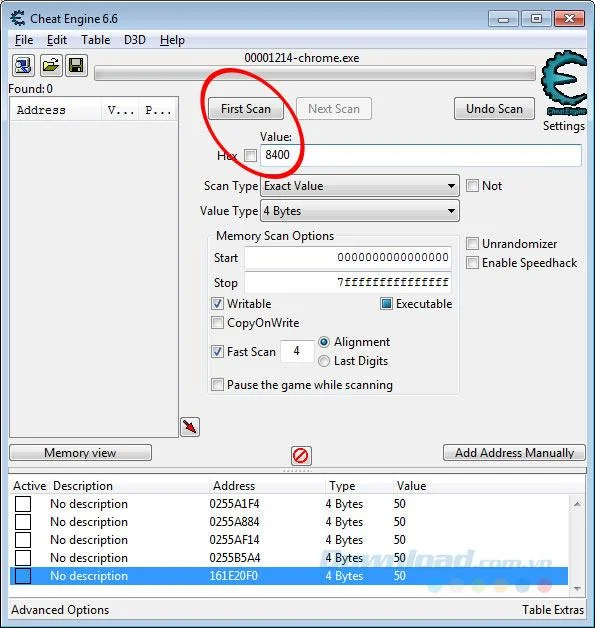Click Add Address Manually button
This screenshot has height=628, width=595.
(x=515, y=453)
